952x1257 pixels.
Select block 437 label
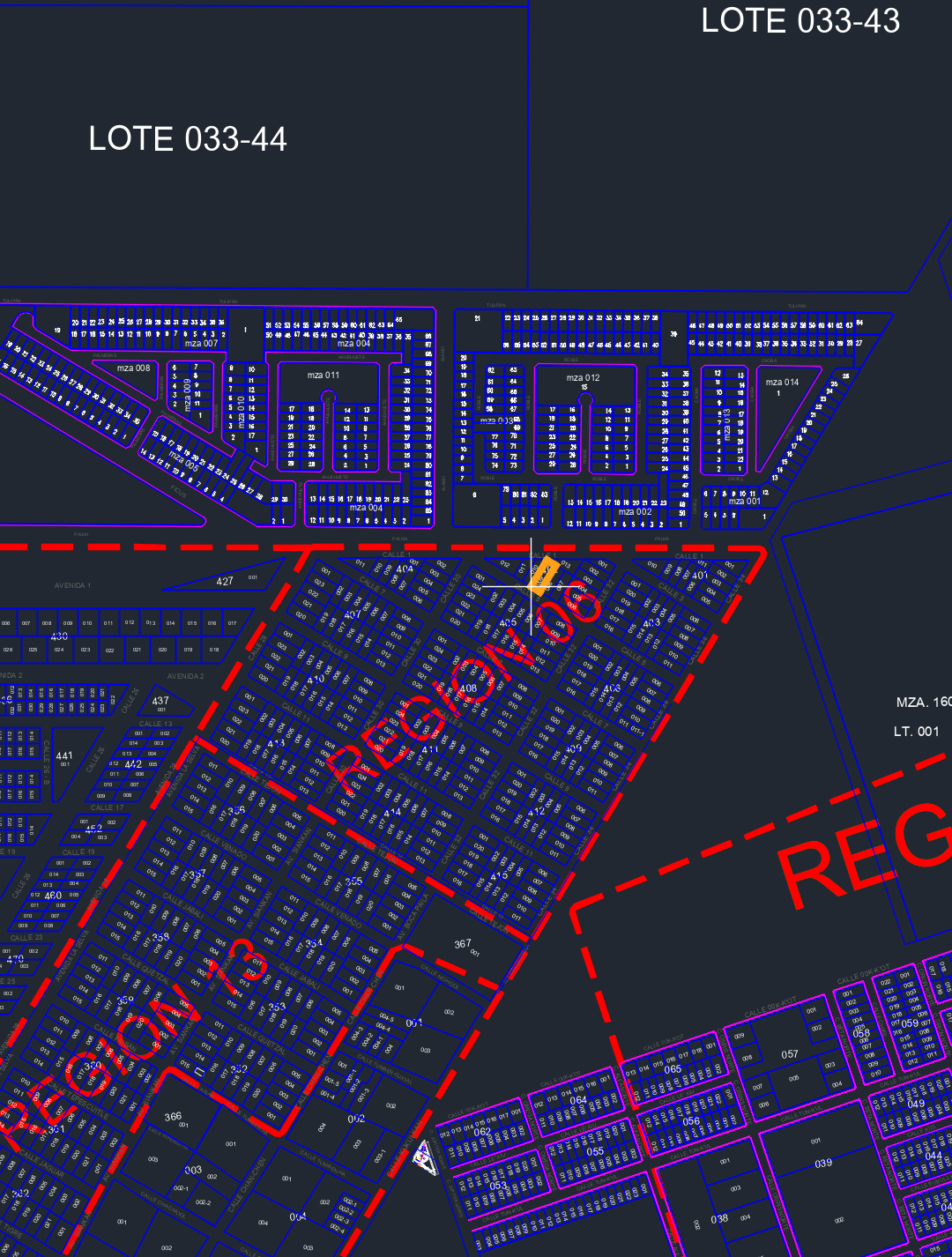pos(160,701)
